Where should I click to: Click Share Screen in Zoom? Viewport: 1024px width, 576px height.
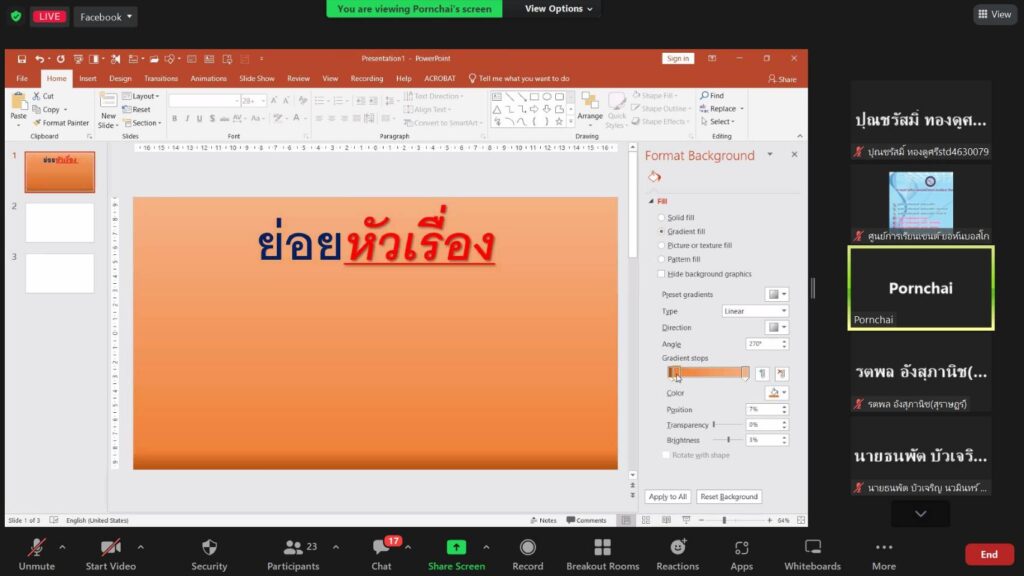coord(456,554)
